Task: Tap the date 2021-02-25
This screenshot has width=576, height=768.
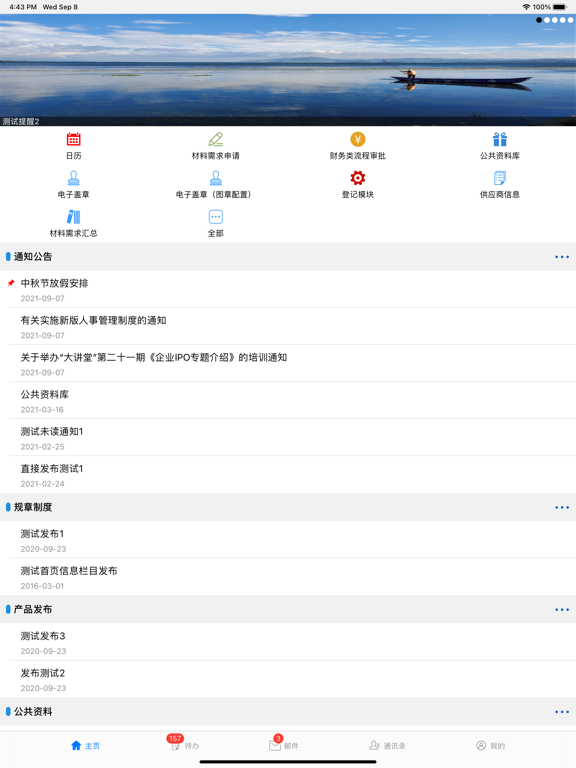Action: click(x=42, y=447)
